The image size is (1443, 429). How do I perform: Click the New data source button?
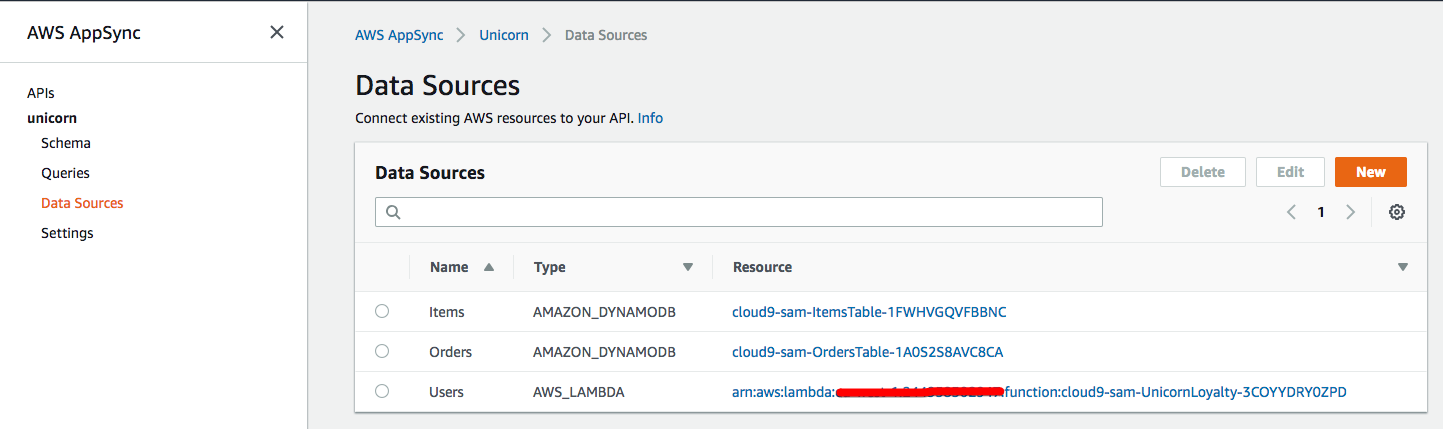click(x=1370, y=172)
